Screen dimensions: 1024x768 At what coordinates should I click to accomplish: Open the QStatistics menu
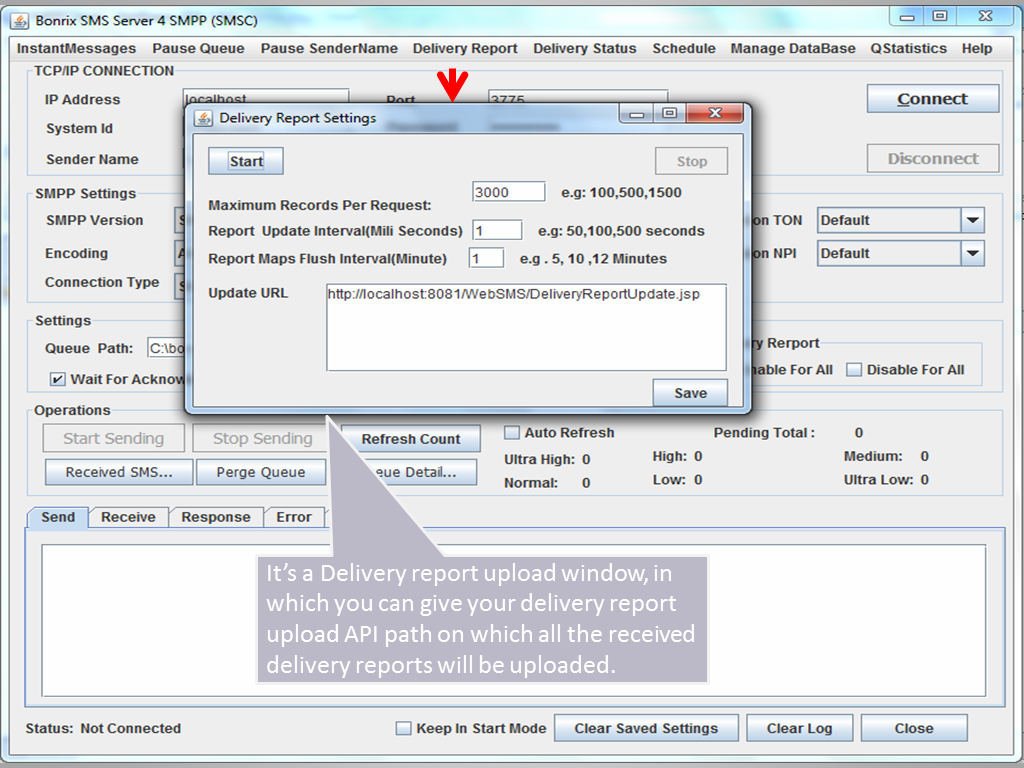[908, 48]
